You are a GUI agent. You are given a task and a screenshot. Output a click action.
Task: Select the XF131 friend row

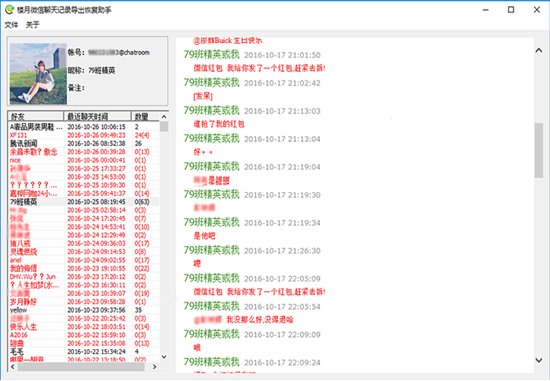click(x=84, y=135)
